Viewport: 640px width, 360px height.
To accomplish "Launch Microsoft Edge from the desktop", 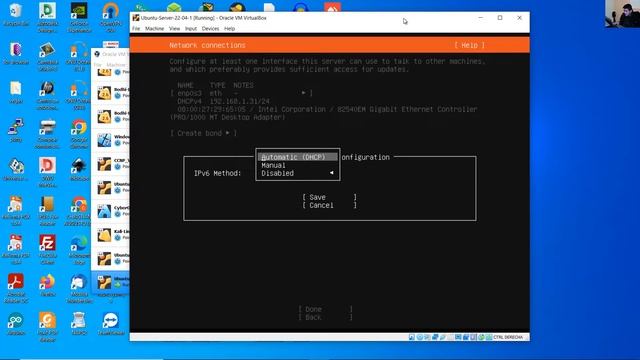I will click(x=79, y=249).
